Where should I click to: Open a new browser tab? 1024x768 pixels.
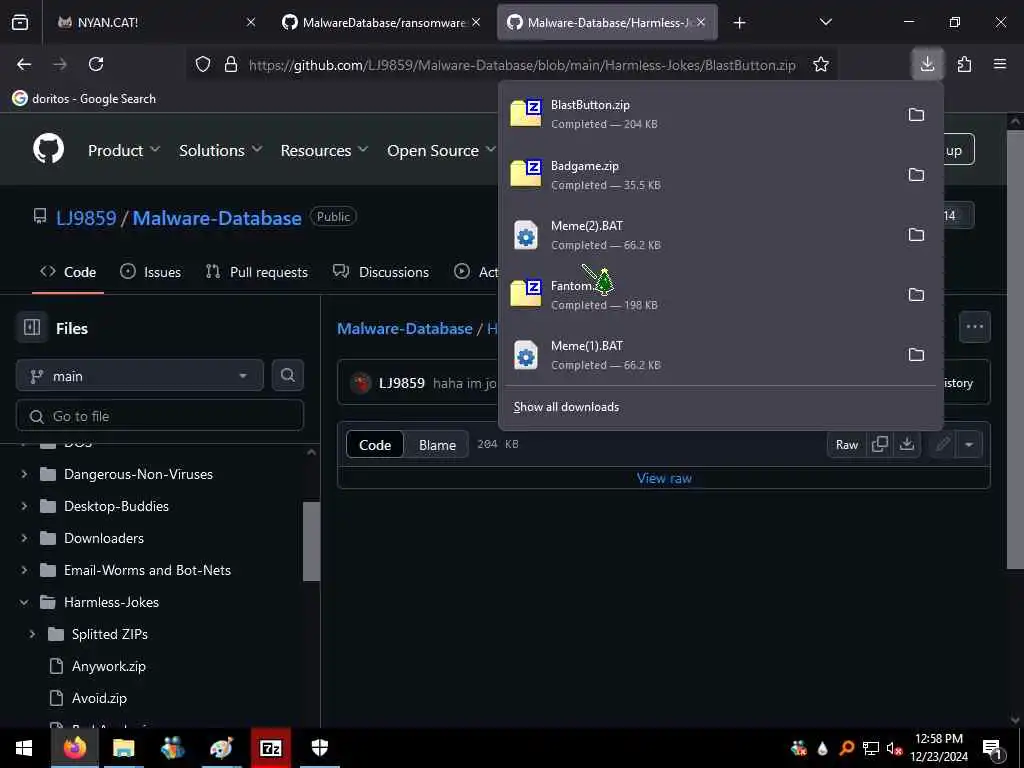coord(739,23)
